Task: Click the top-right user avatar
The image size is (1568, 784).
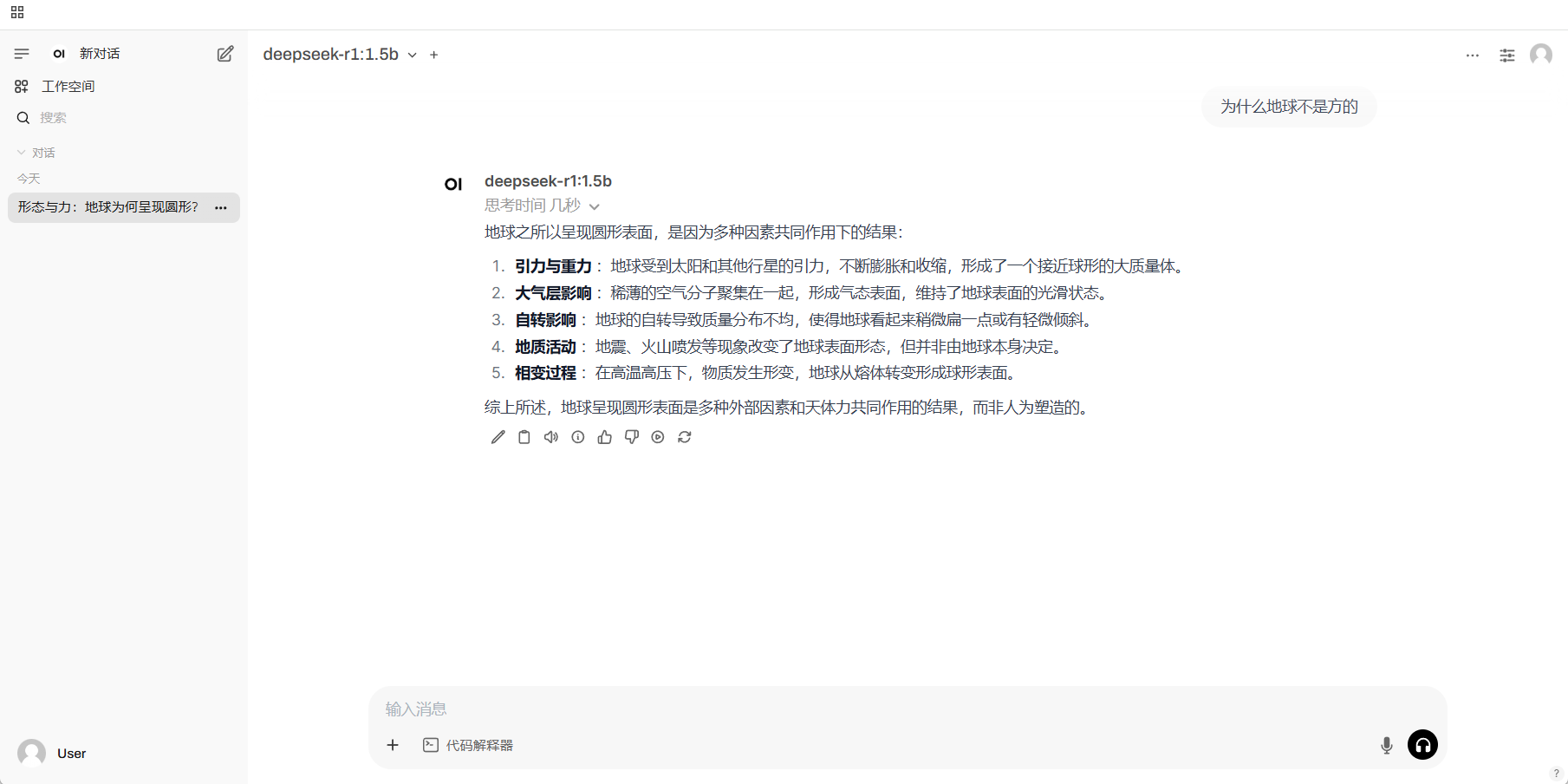Action: (x=1541, y=55)
